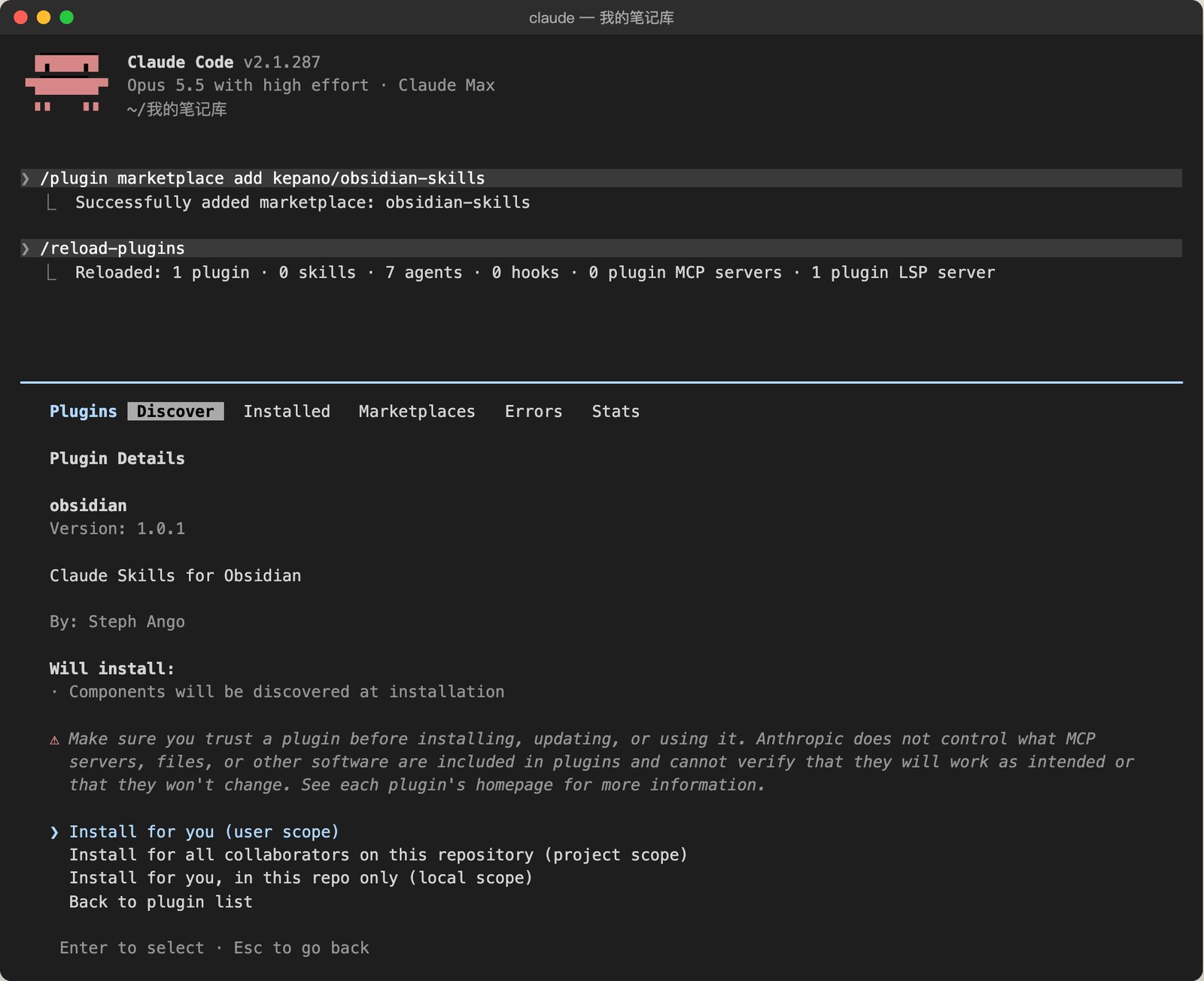Click the Version: 1.0.1 text
The width and height of the screenshot is (1204, 981).
click(117, 529)
